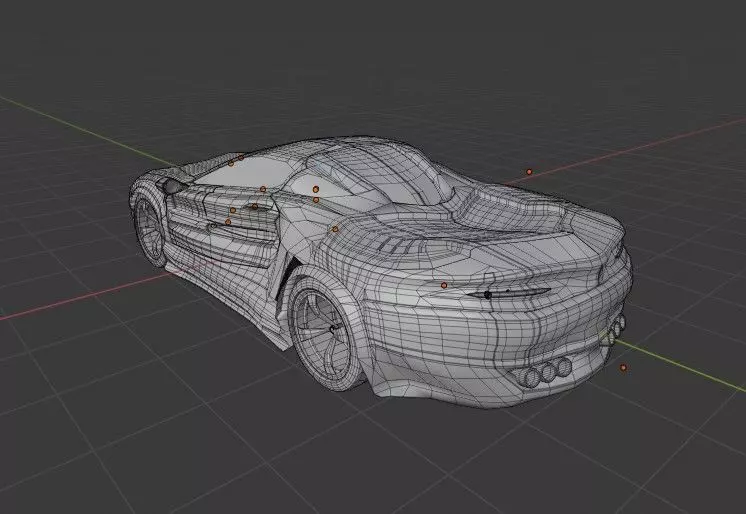Select the car's side door panel
Screen dimensions: 746x514
click(222, 229)
